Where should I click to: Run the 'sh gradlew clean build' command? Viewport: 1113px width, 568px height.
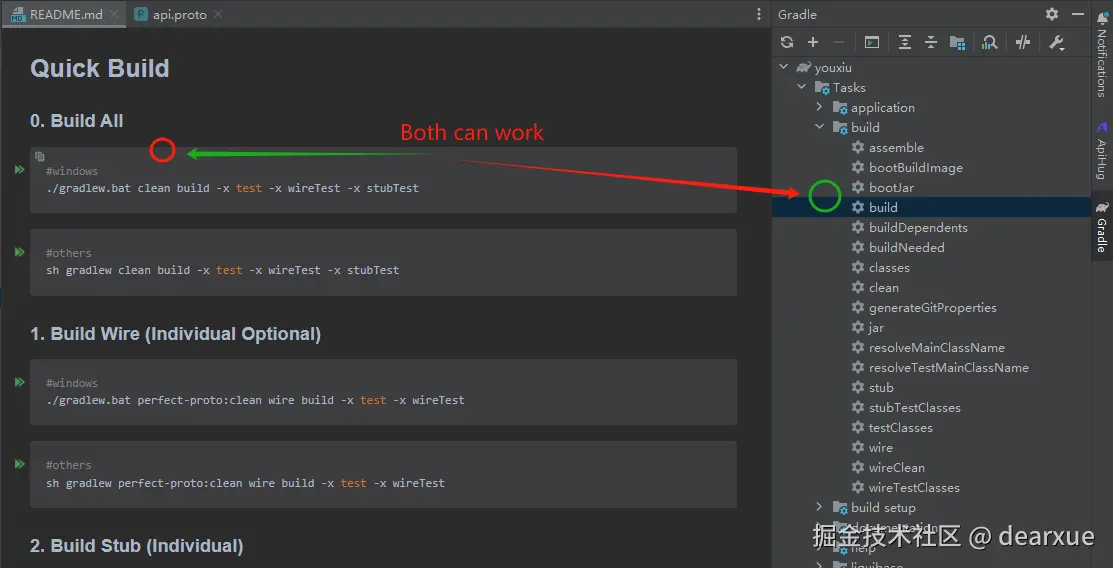click(19, 252)
